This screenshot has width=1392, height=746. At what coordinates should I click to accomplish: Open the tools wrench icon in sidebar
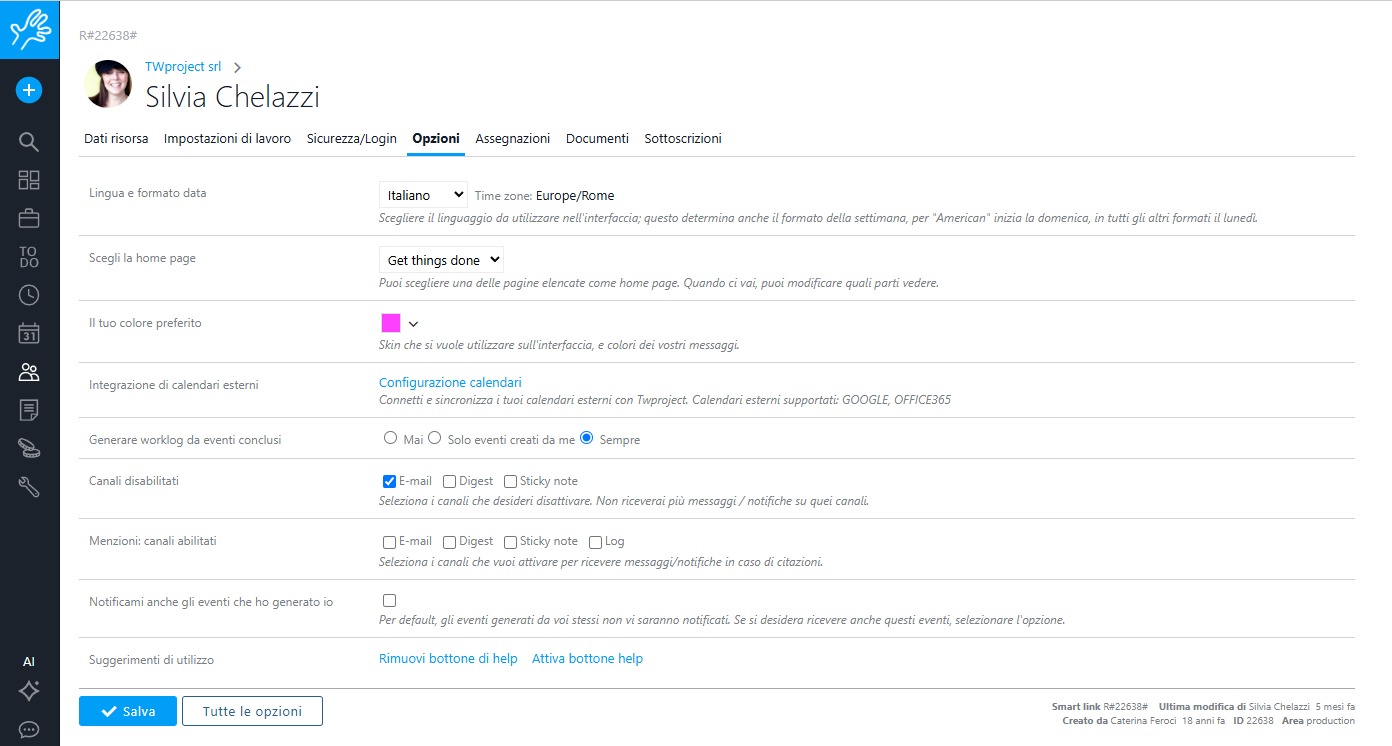pyautogui.click(x=29, y=487)
